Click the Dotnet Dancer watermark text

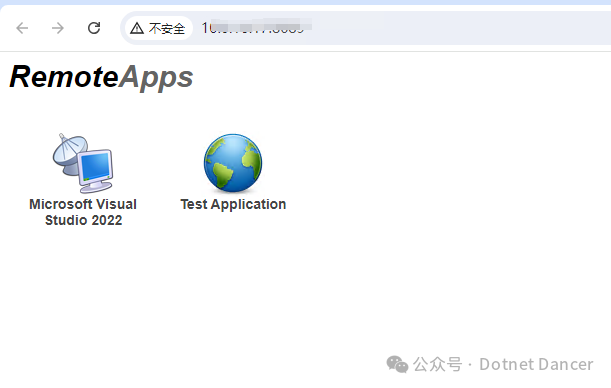coord(536,365)
